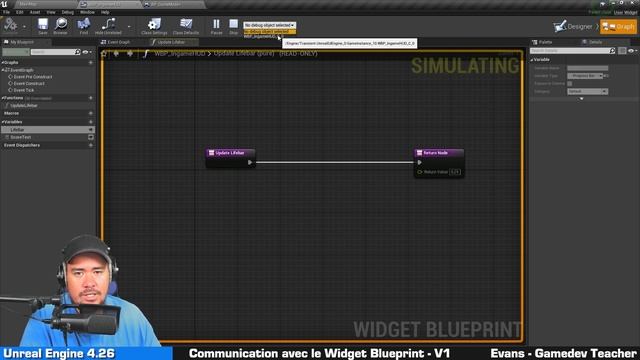Click the Return Value pin on Return Node

coord(420,172)
